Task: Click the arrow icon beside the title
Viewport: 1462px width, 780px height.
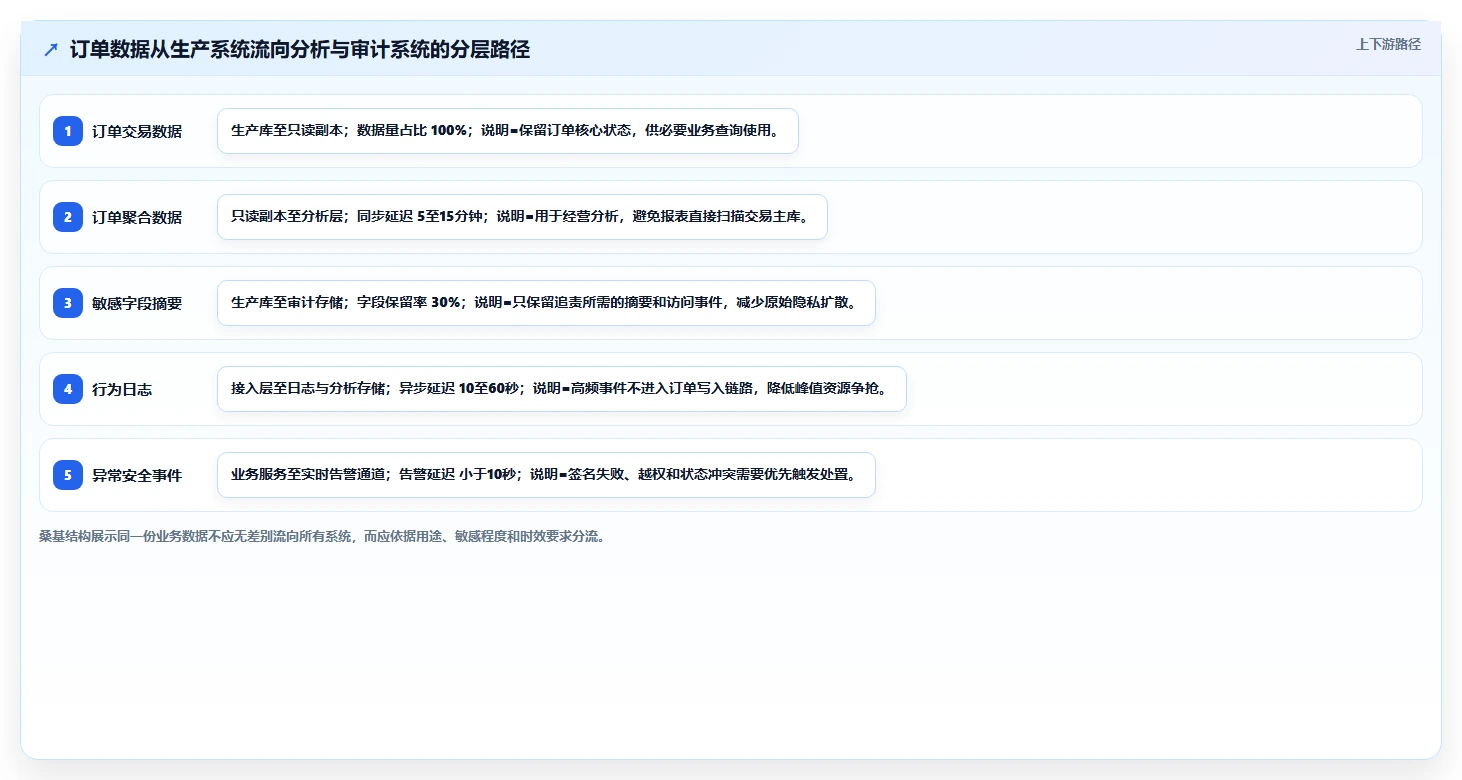Action: coord(51,49)
